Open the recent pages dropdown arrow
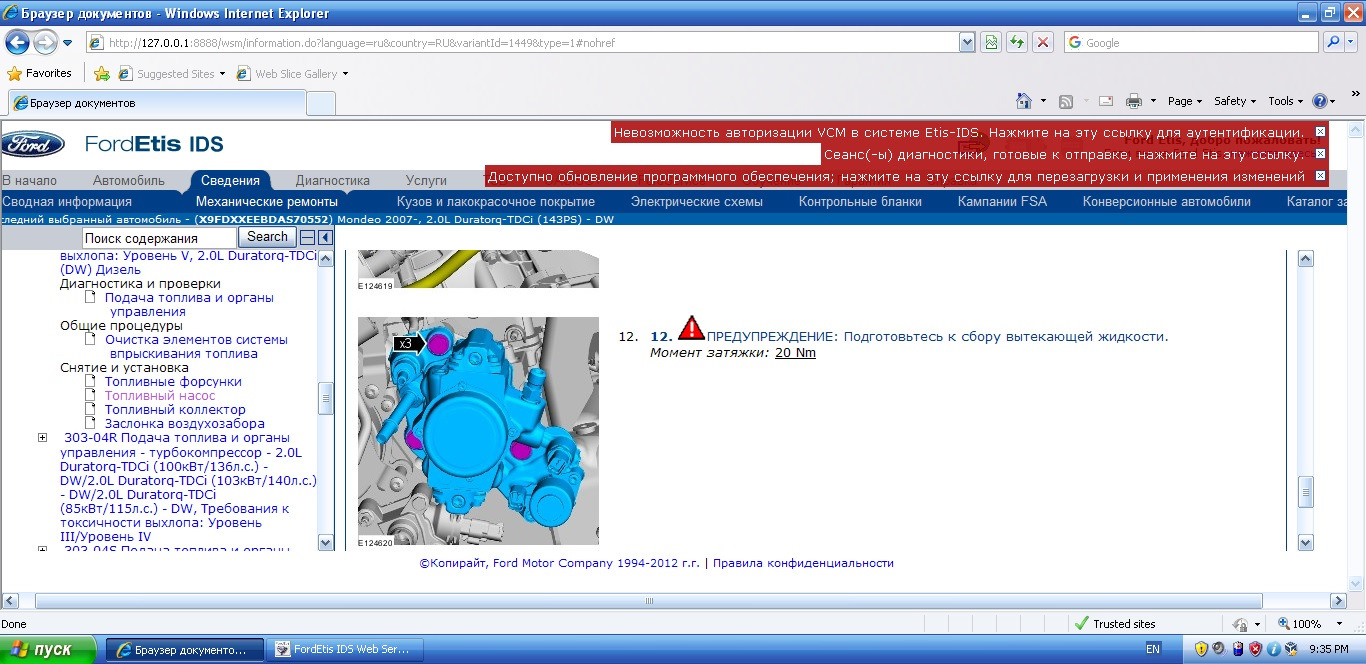This screenshot has width=1366, height=664. (67, 43)
